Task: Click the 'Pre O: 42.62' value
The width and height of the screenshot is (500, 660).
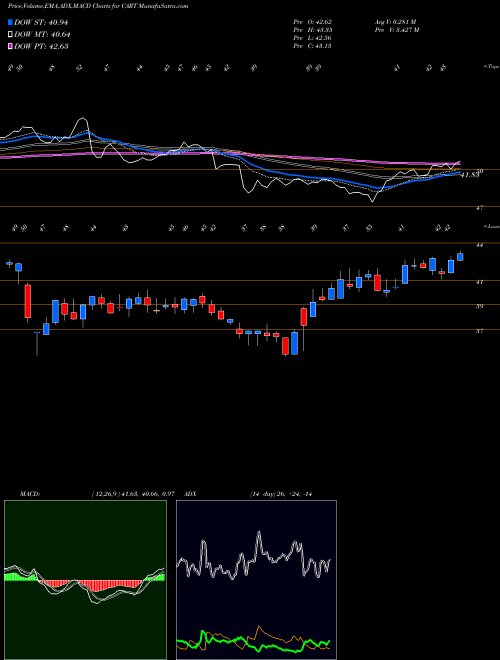Action: point(313,22)
